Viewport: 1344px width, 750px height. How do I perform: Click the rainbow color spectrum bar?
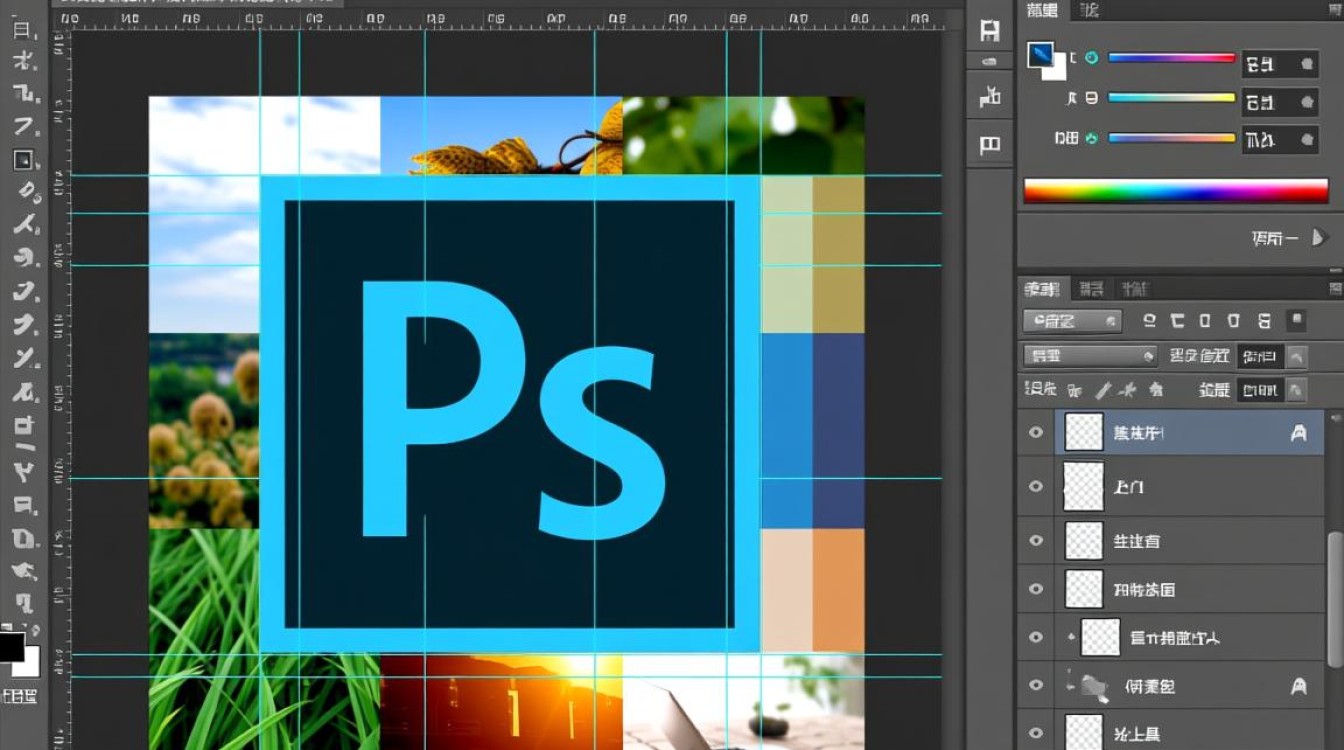[x=1175, y=191]
